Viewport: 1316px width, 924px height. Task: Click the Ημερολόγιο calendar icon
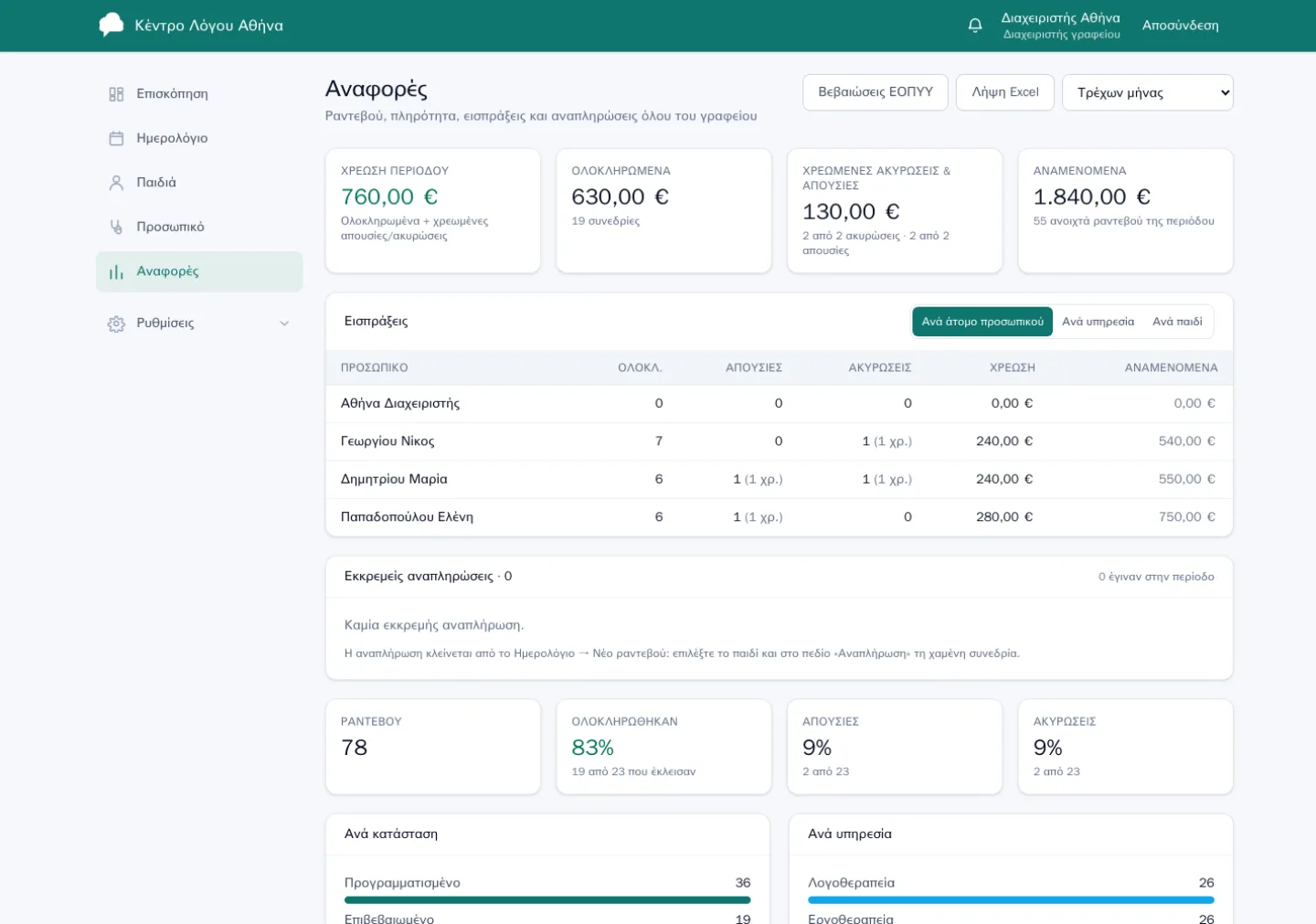(116, 138)
